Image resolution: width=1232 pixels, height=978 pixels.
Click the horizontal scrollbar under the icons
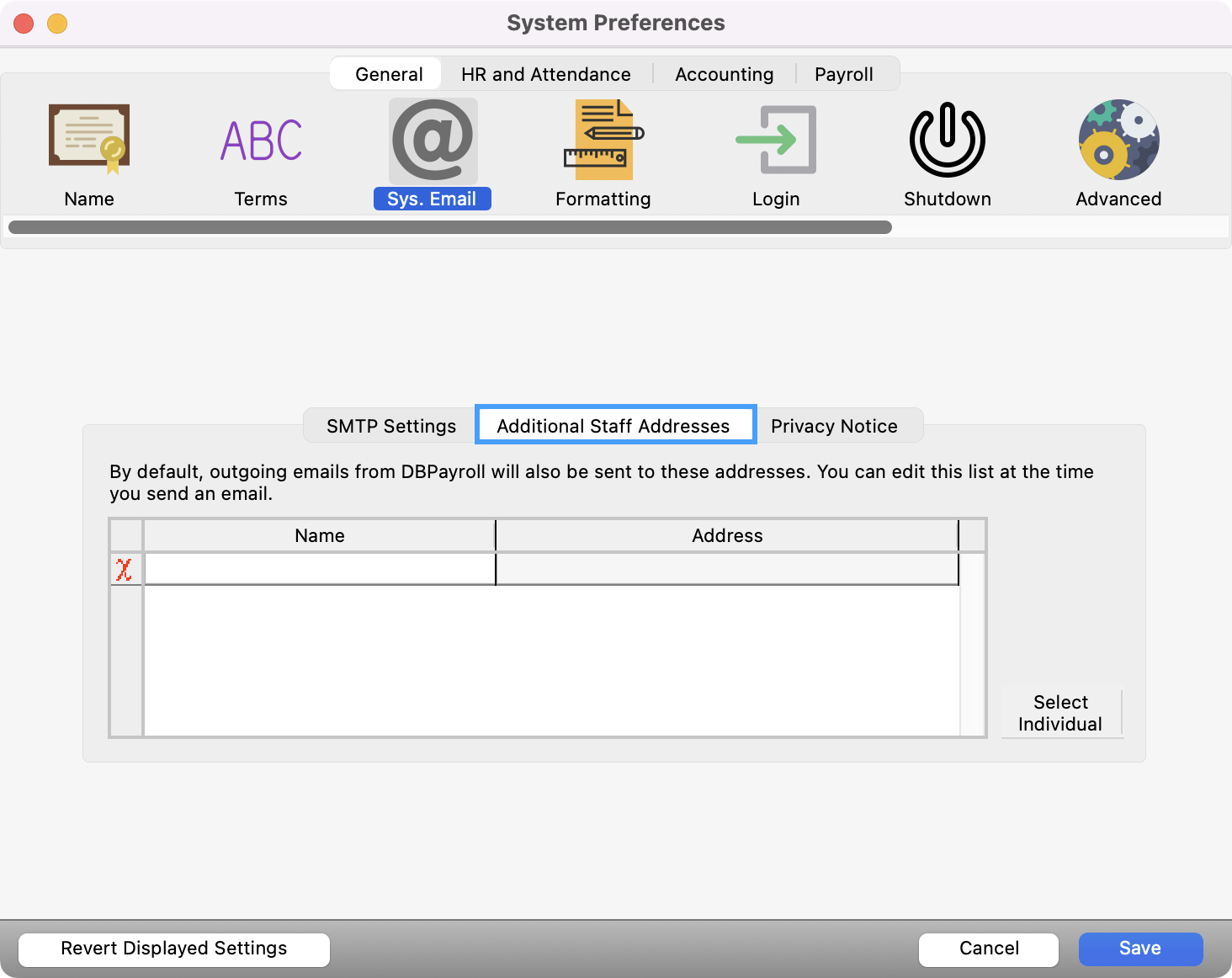449,227
